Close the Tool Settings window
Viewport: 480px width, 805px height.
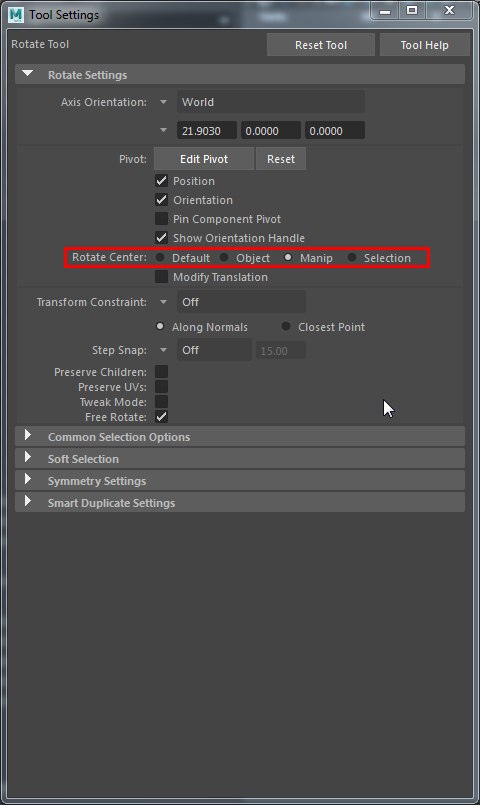coord(450,11)
